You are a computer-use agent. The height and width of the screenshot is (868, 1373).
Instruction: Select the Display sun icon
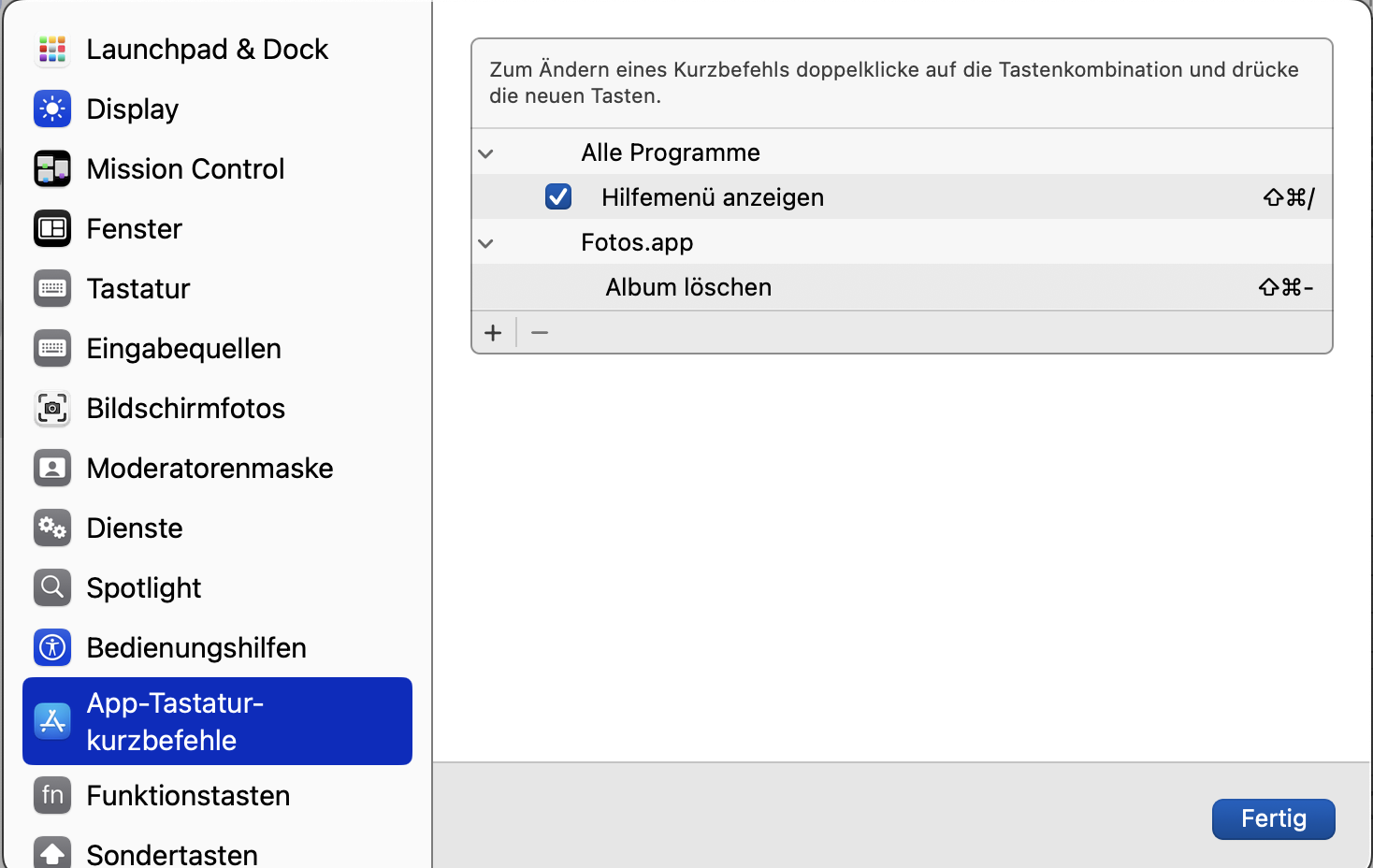(52, 109)
